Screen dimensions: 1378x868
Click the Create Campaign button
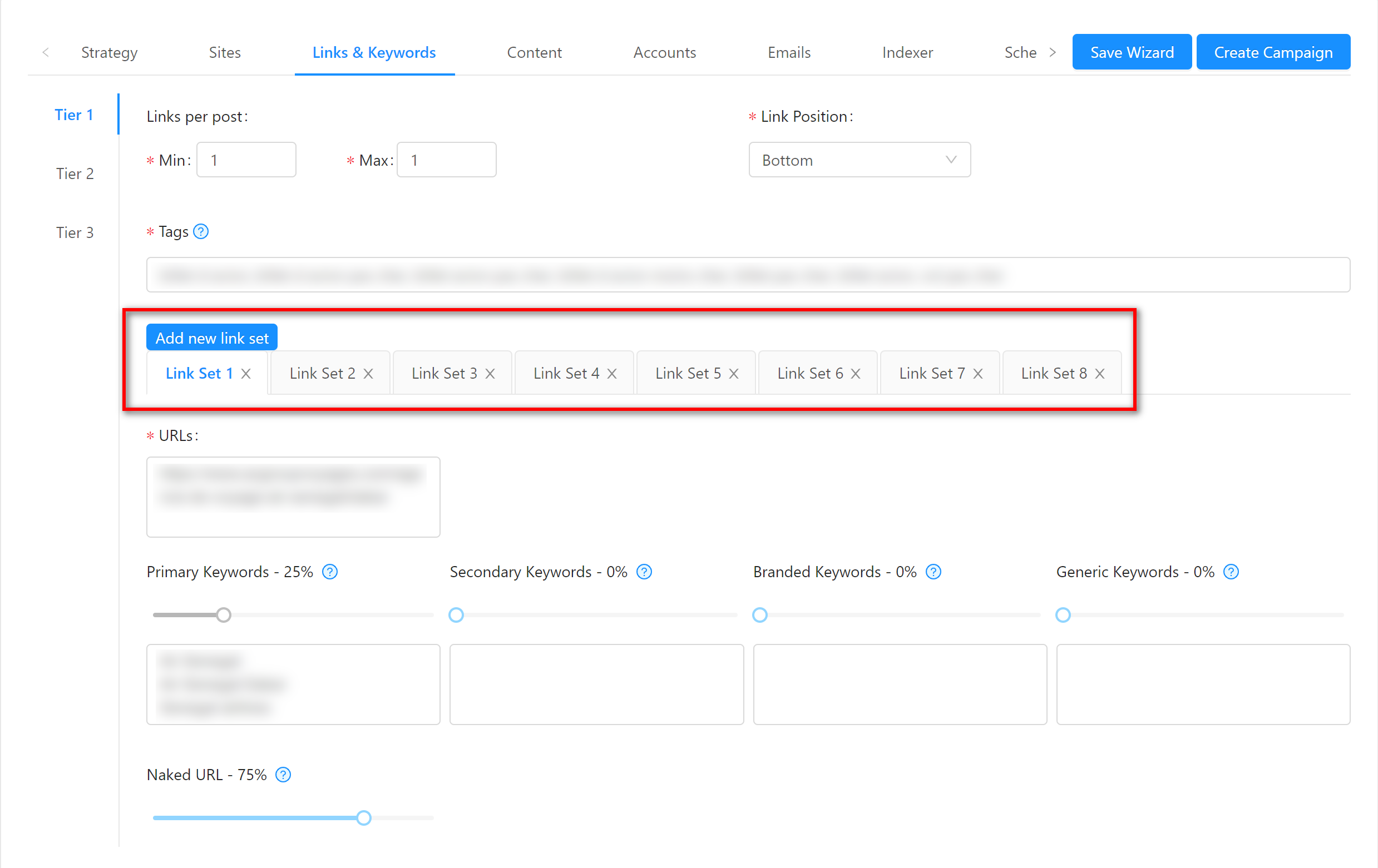[1273, 53]
